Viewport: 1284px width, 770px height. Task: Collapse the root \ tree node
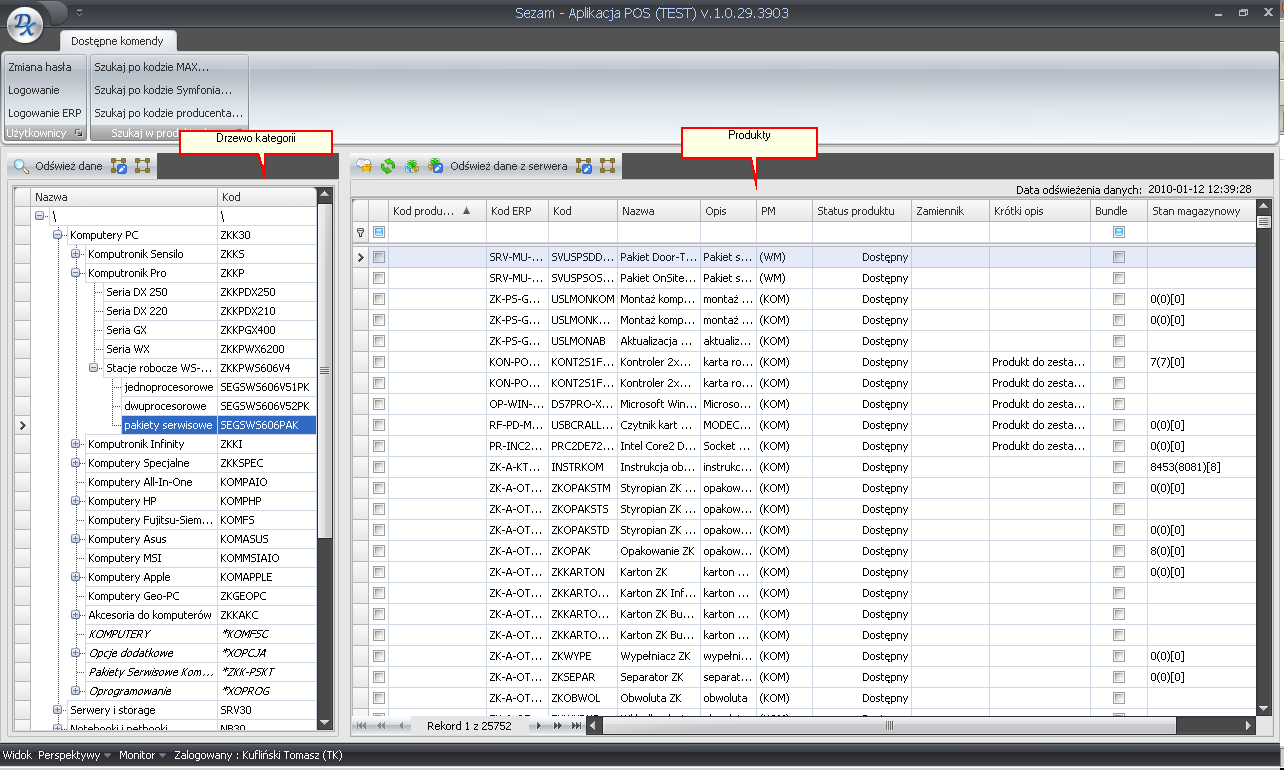(x=40, y=216)
